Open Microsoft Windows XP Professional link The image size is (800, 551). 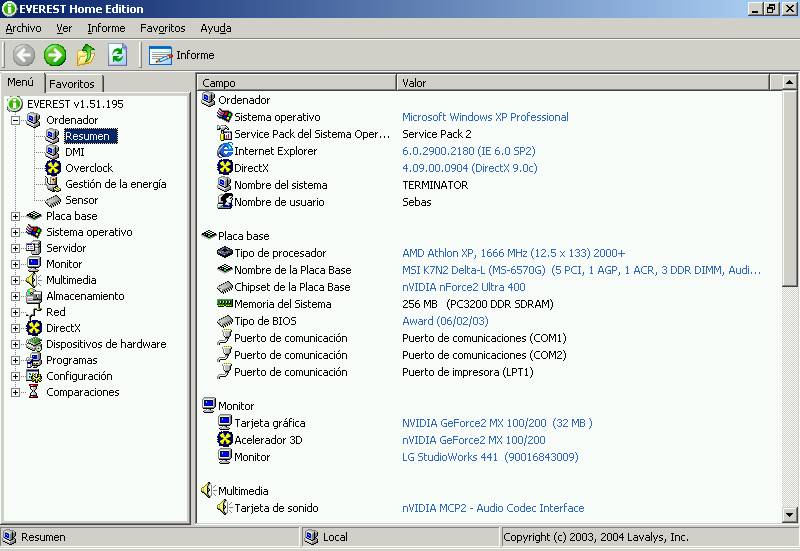[485, 117]
